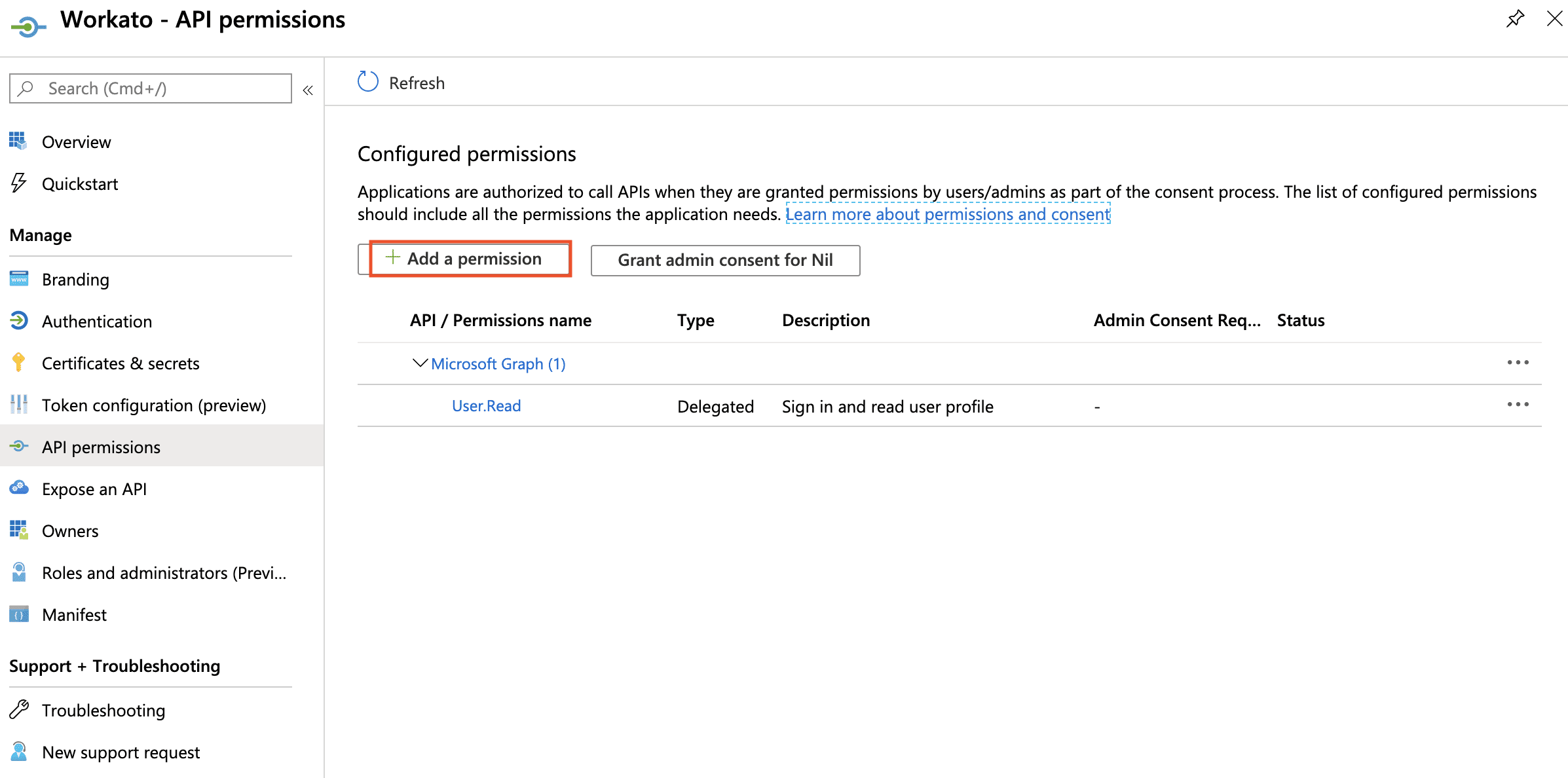
Task: Select the Branding icon in sidebar
Action: tap(18, 279)
